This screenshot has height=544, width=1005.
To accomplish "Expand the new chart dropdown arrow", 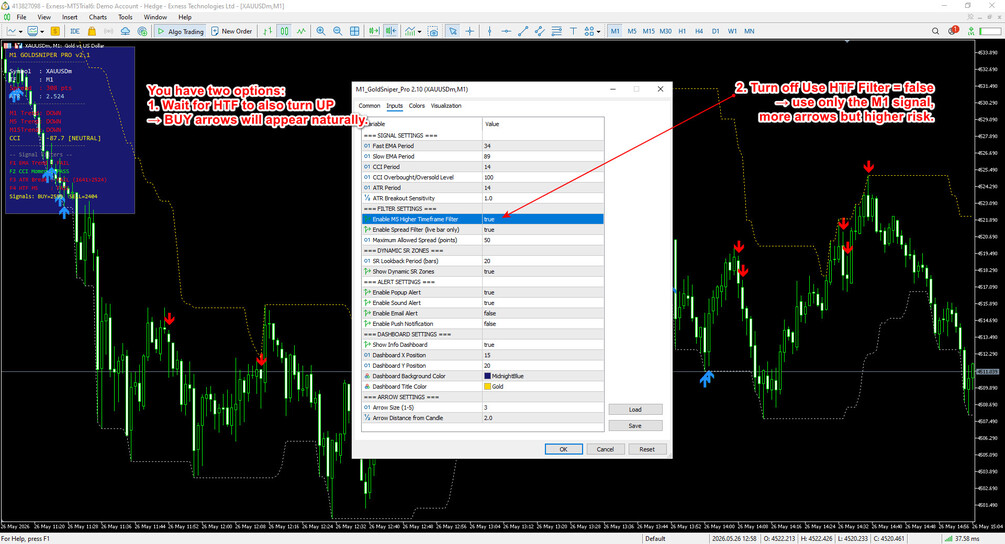I will tap(21, 31).
